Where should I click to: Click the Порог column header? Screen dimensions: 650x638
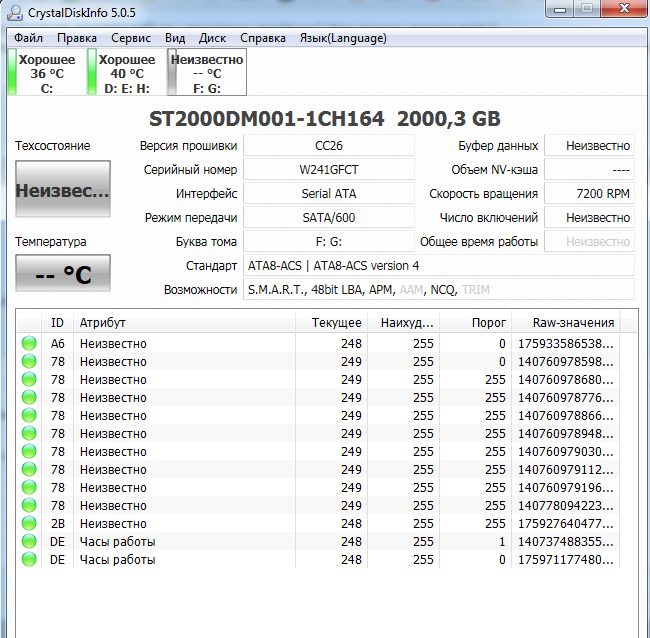475,323
